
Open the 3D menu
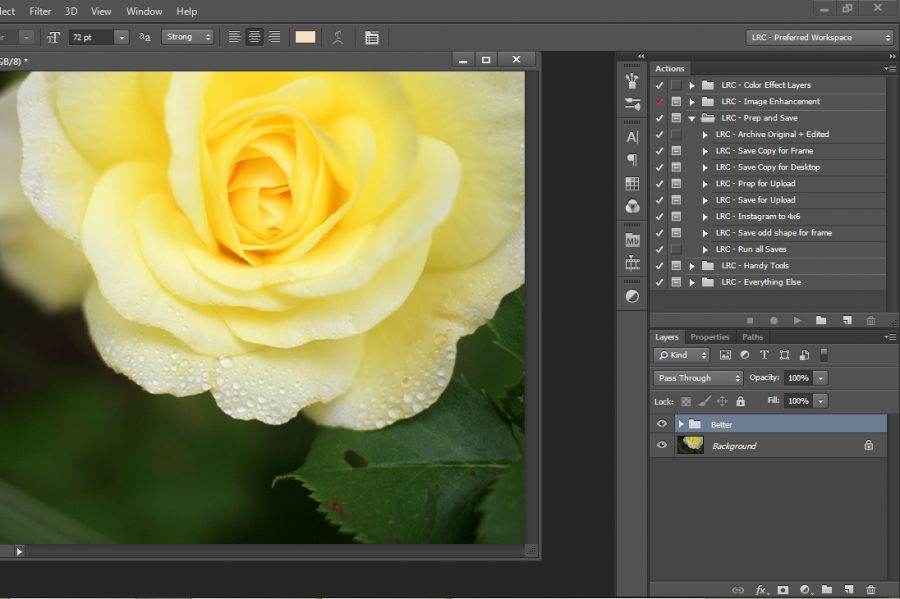71,11
